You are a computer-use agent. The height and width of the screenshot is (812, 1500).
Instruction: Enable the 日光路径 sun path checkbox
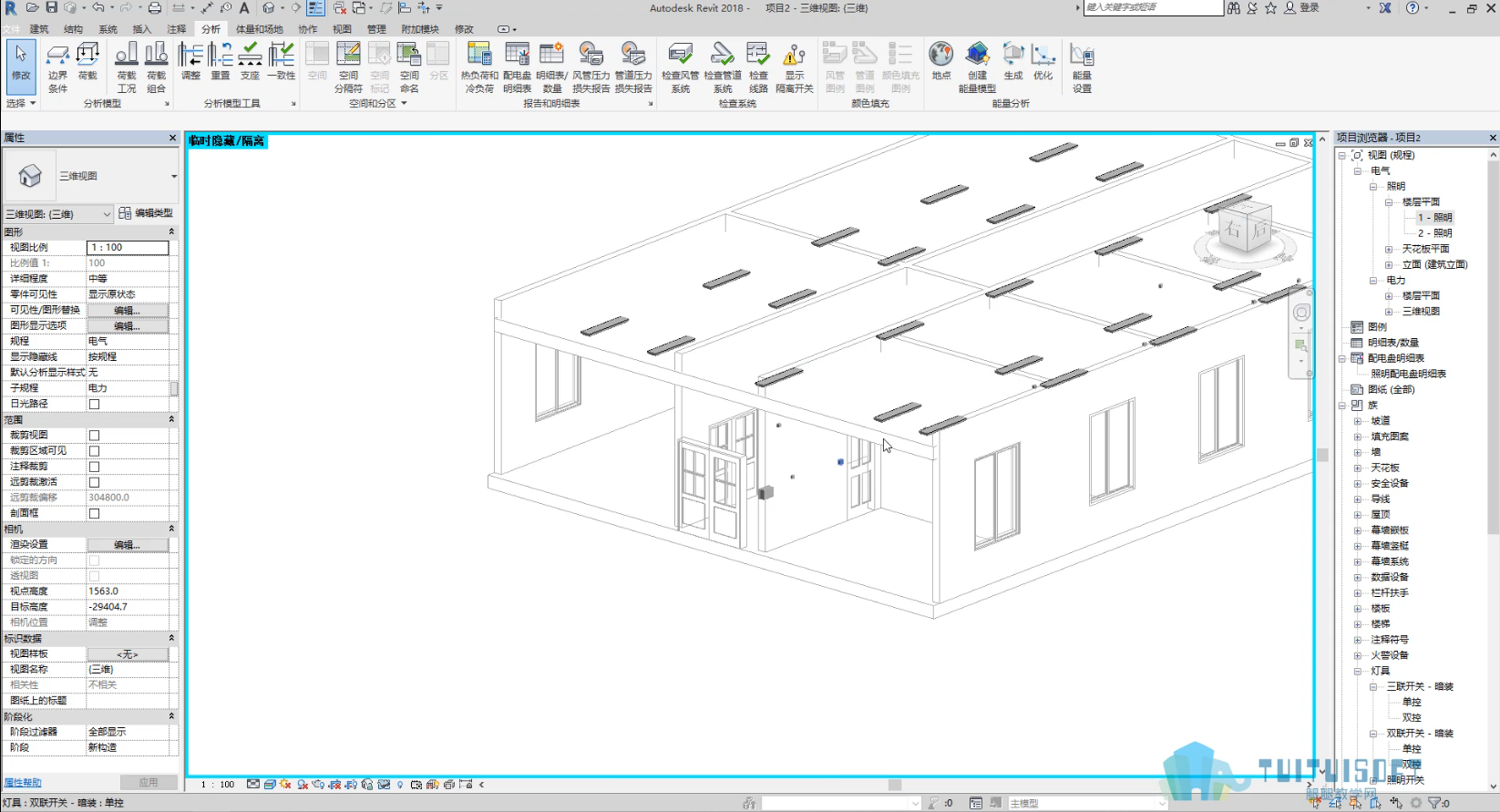tap(94, 404)
